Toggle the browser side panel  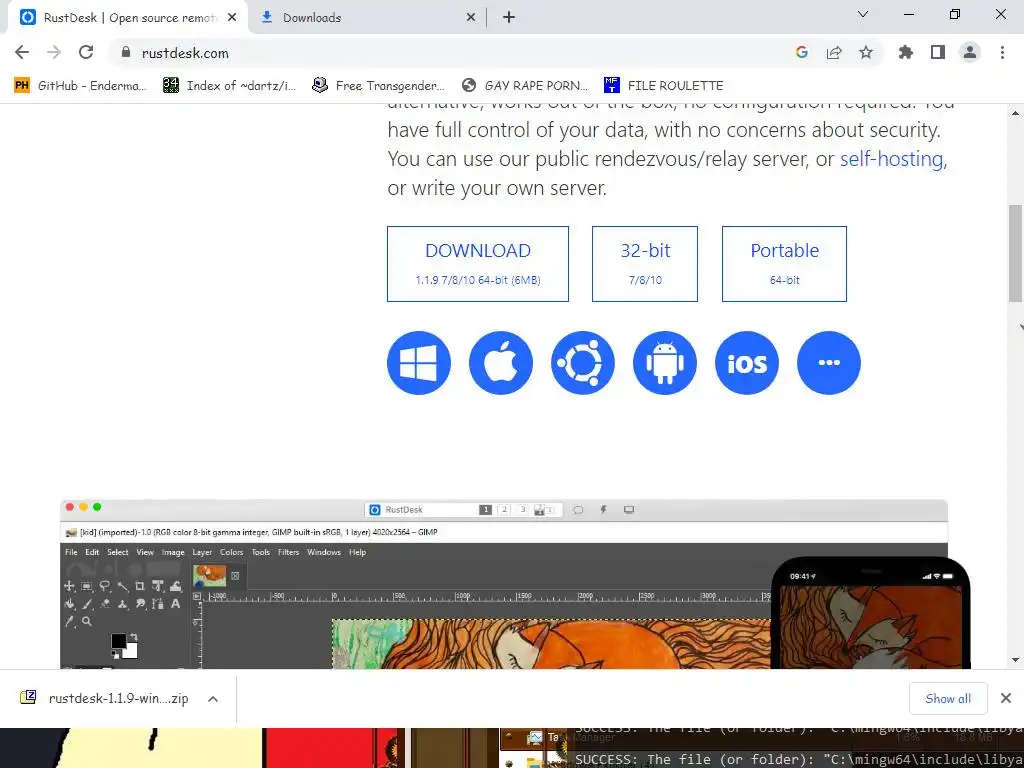coord(938,53)
